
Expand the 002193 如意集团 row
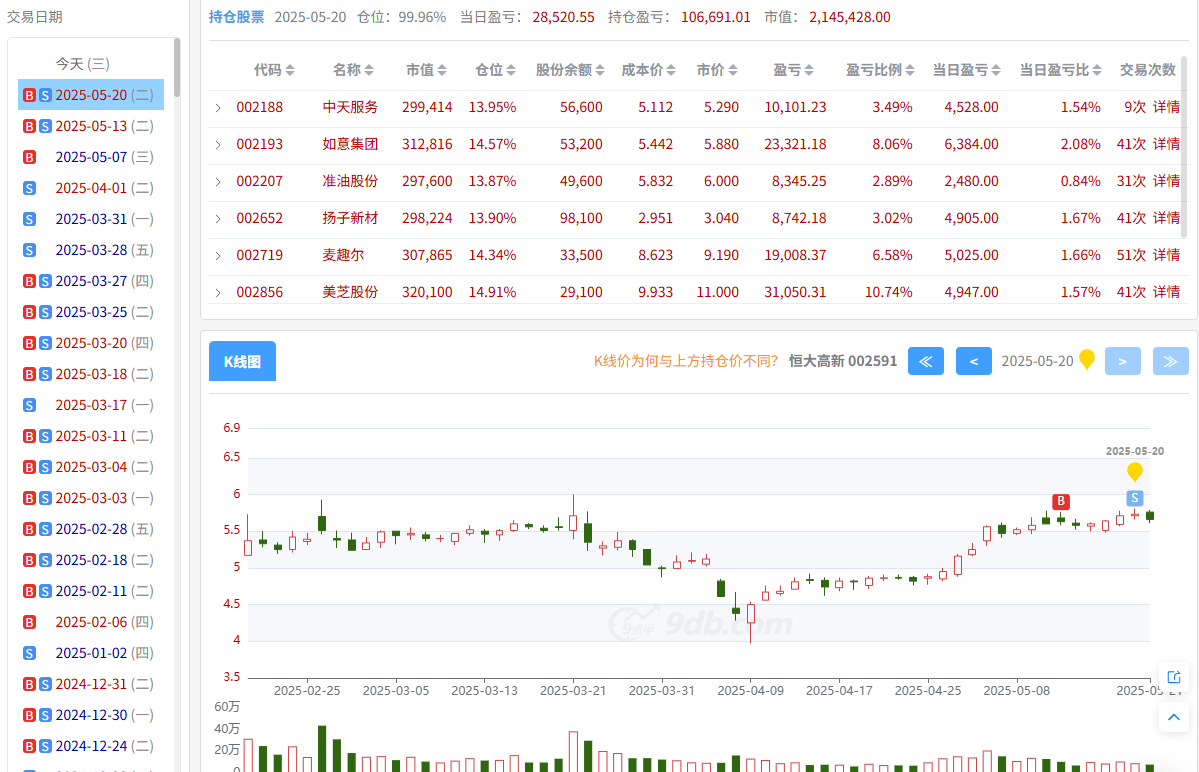(218, 144)
